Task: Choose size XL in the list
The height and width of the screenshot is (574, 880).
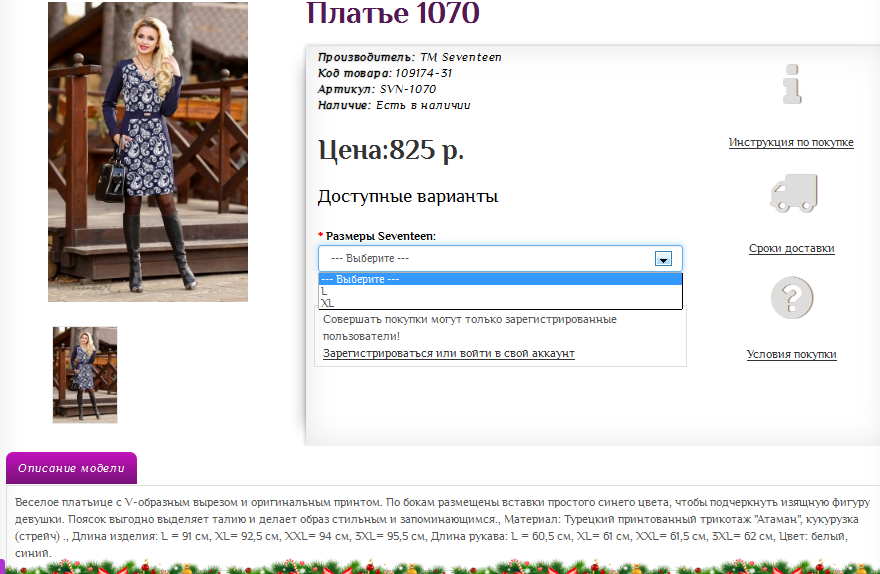Action: click(500, 303)
